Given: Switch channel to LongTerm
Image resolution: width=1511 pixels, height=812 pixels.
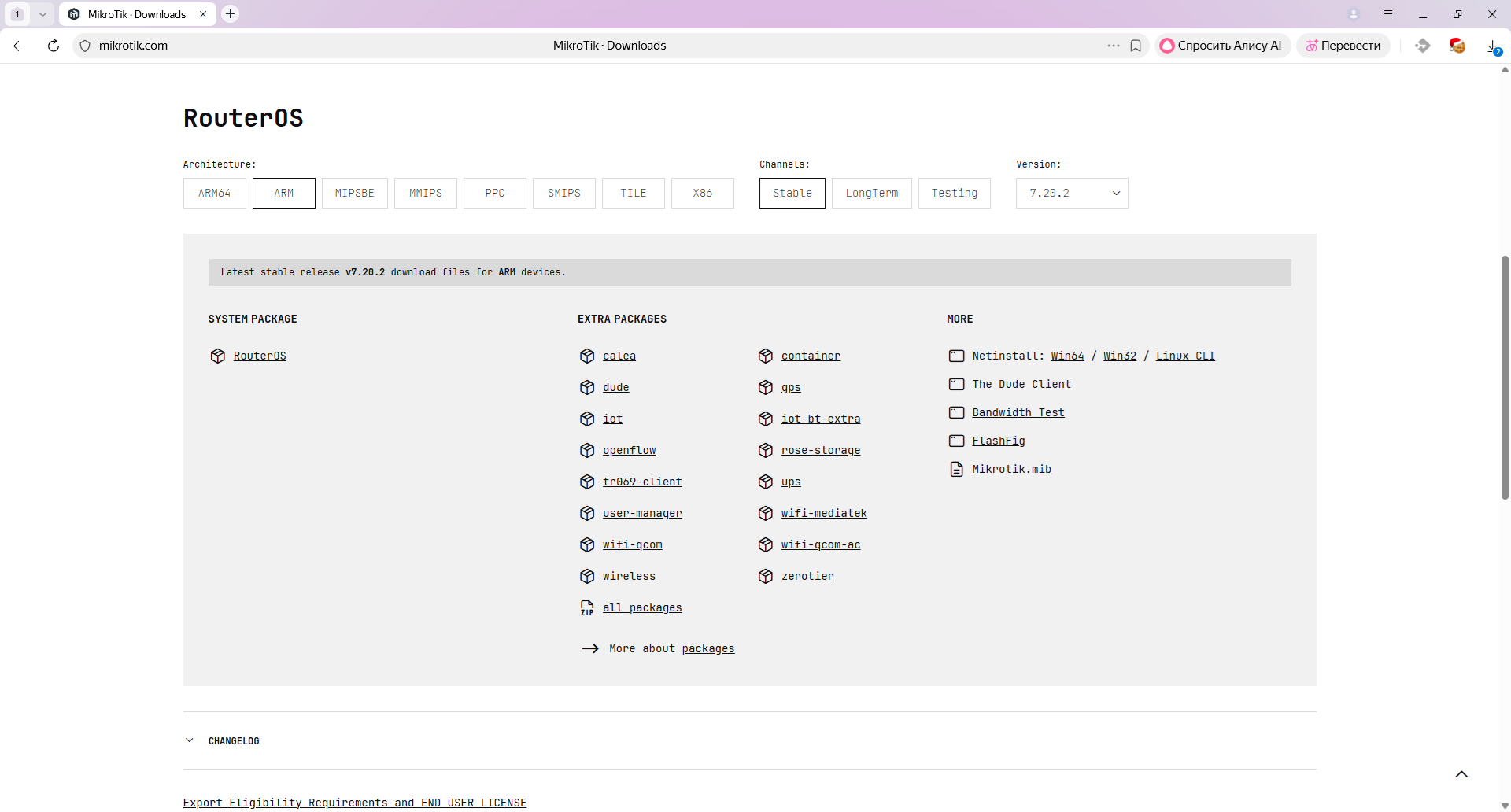Looking at the screenshot, I should click(871, 194).
